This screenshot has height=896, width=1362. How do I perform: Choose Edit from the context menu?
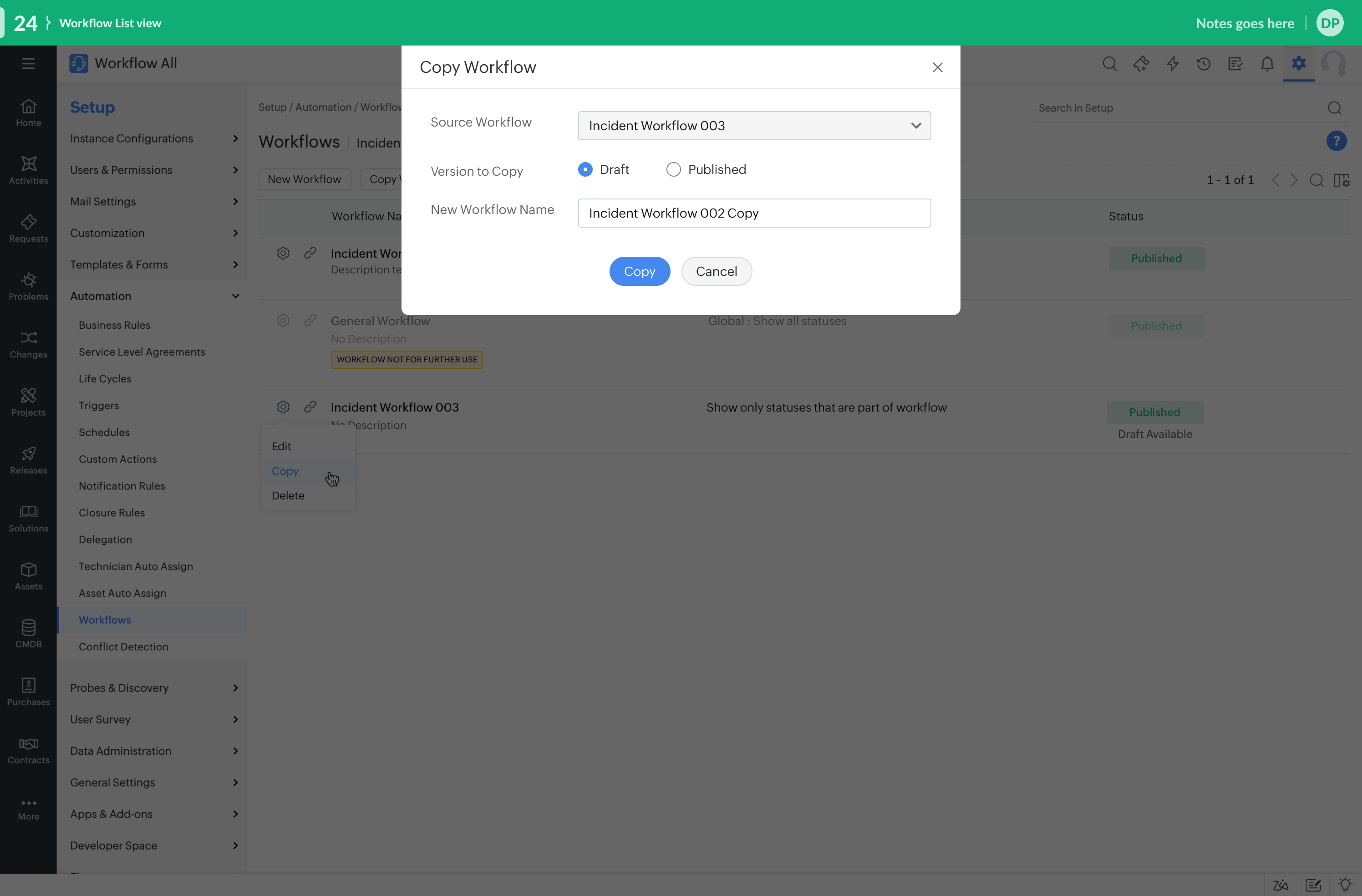[x=281, y=447]
